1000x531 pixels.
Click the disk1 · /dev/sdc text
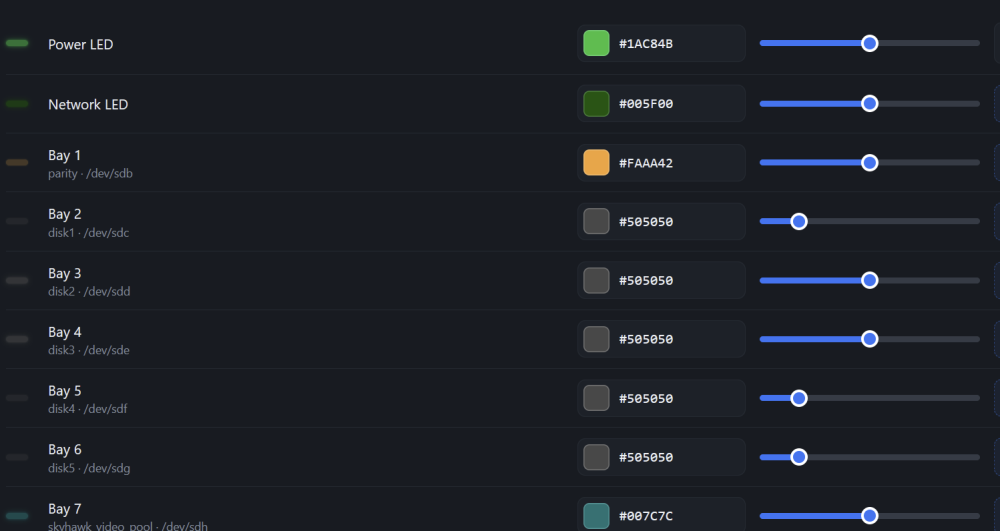pyautogui.click(x=88, y=233)
